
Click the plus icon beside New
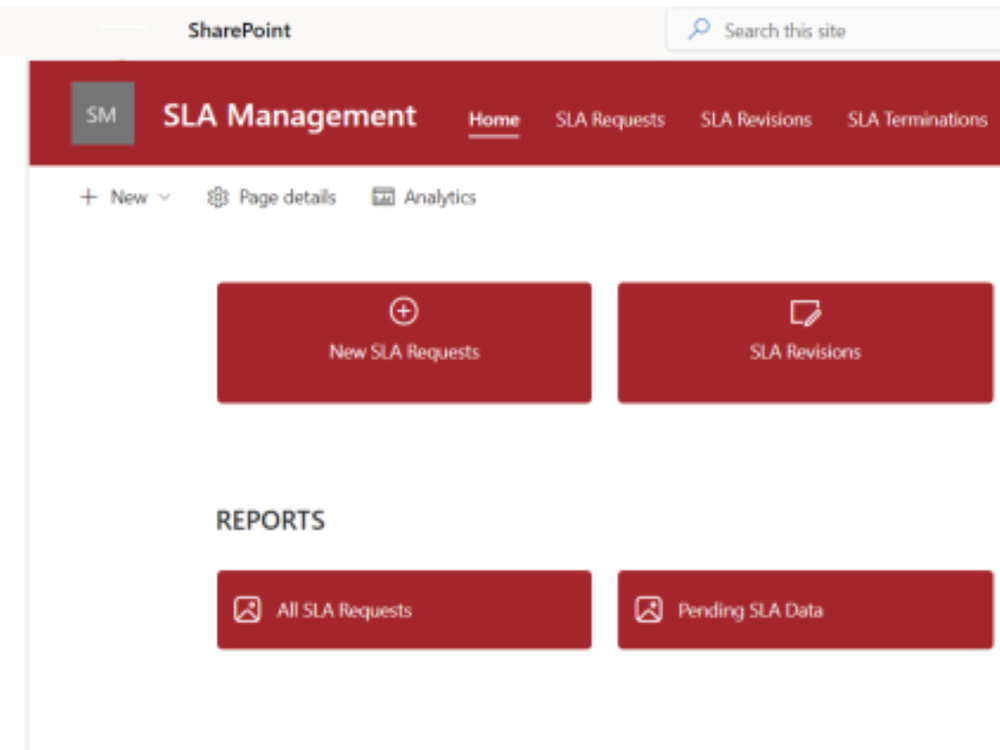pyautogui.click(x=89, y=197)
